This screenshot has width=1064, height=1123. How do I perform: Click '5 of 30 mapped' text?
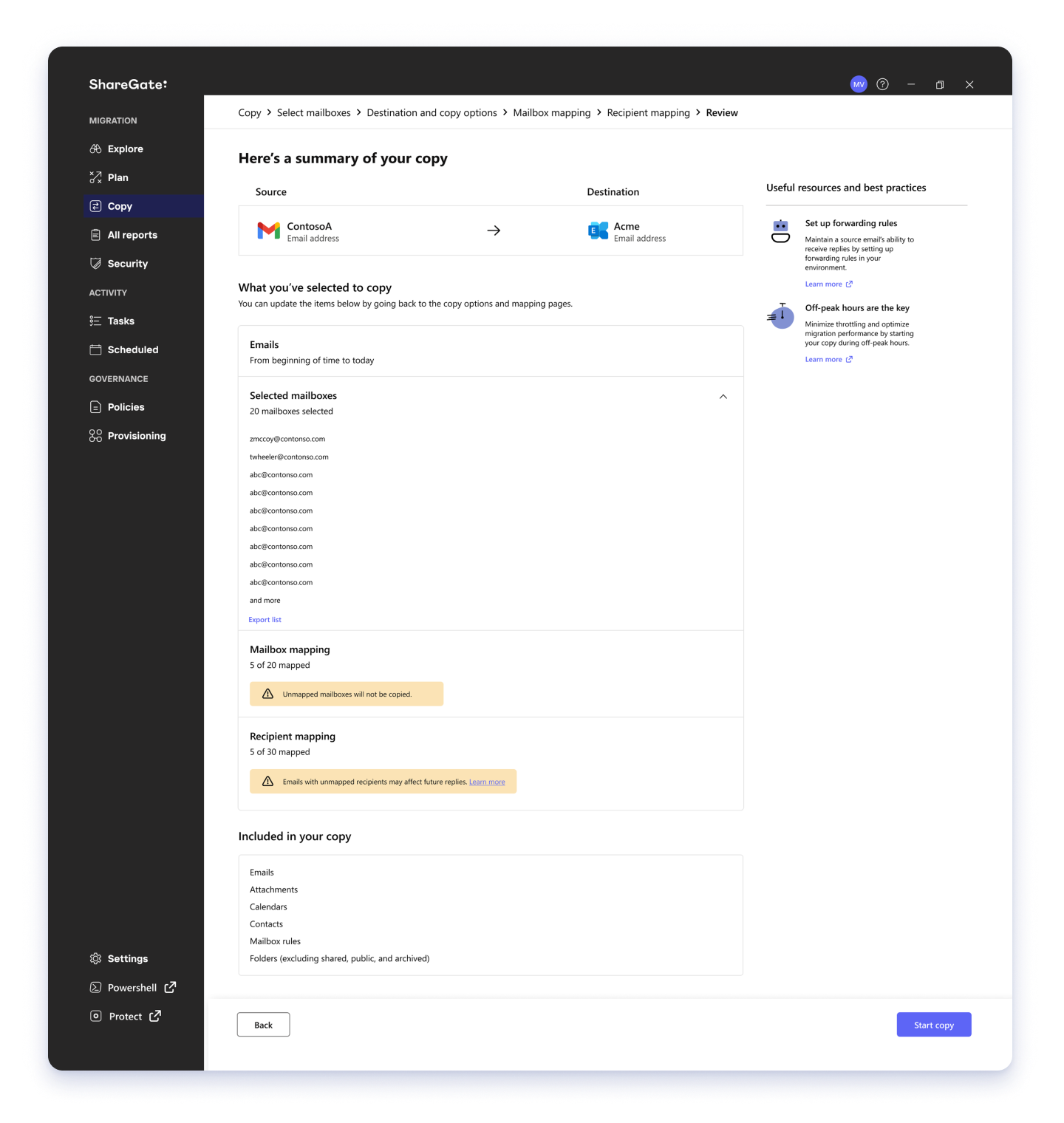[x=280, y=752]
